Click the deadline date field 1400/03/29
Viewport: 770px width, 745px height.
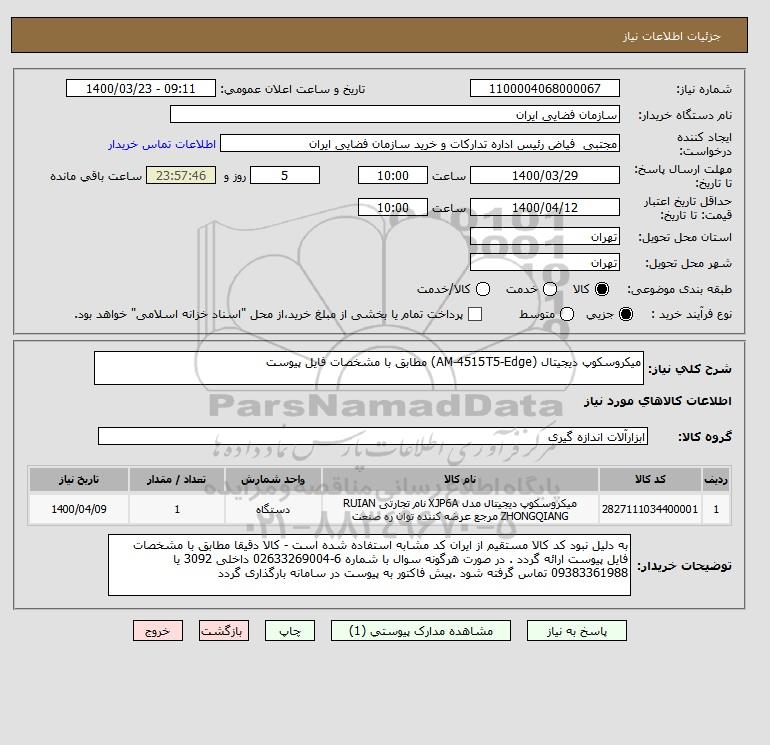pos(545,175)
